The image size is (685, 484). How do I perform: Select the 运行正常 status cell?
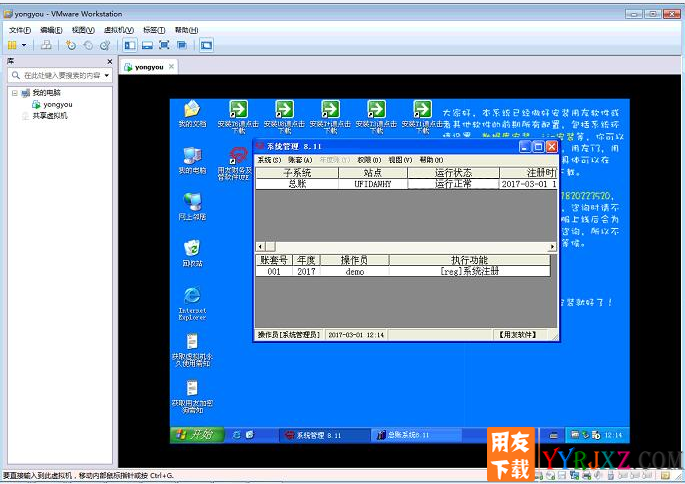[453, 184]
